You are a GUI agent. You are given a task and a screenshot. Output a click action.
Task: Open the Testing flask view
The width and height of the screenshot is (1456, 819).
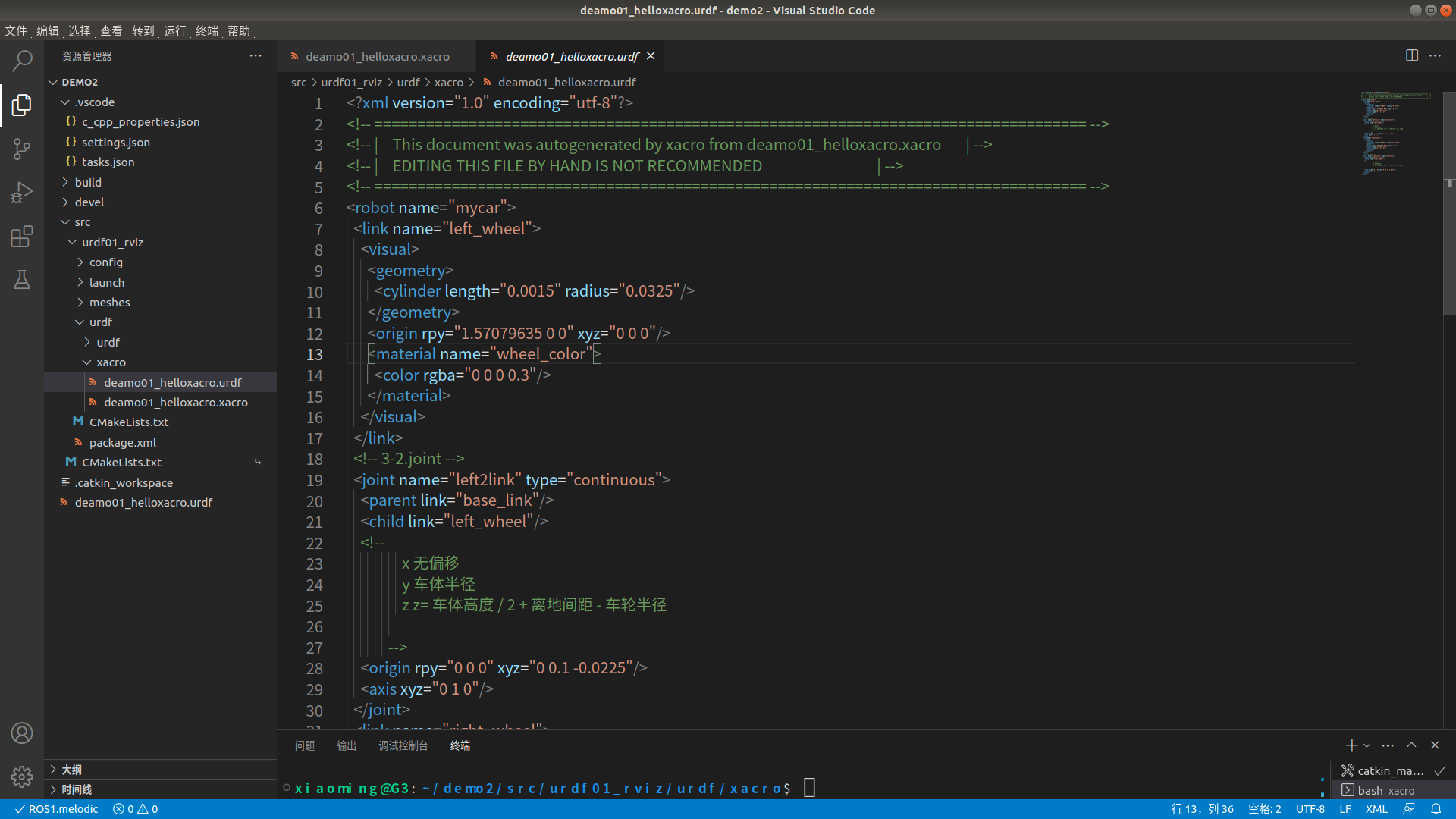[x=22, y=280]
